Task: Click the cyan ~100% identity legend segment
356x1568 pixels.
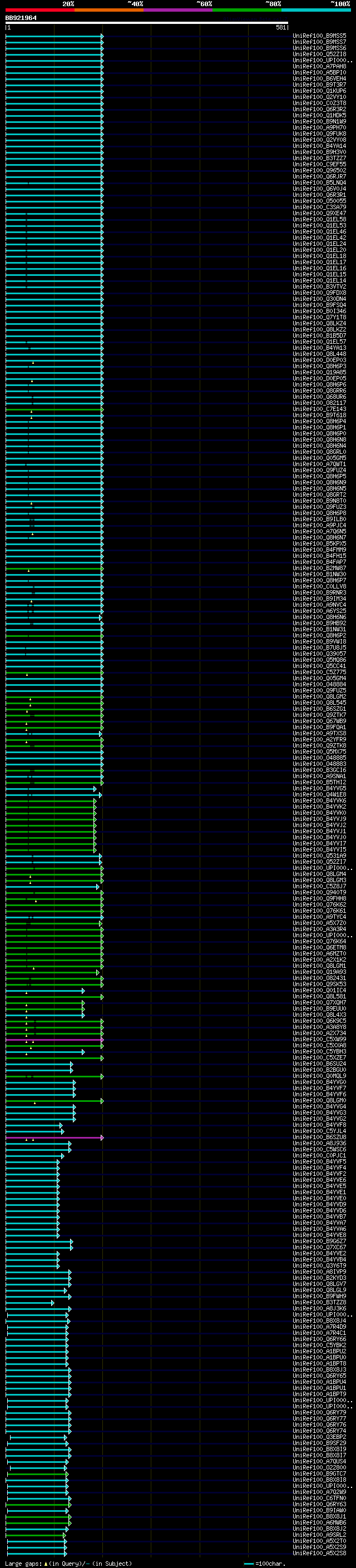Action: click(x=316, y=10)
